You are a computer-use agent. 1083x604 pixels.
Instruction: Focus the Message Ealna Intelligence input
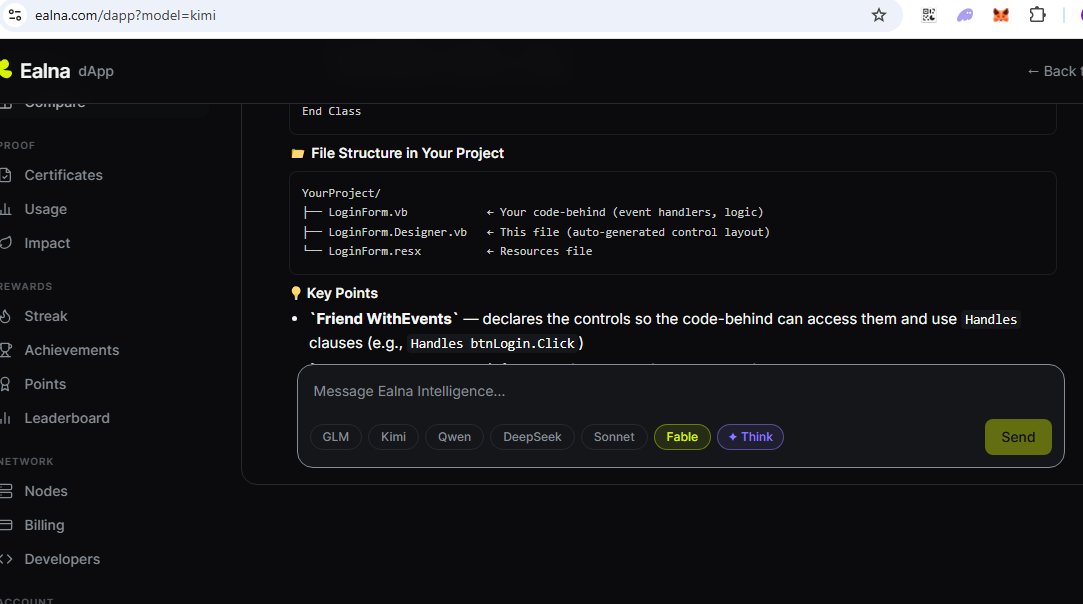[680, 391]
